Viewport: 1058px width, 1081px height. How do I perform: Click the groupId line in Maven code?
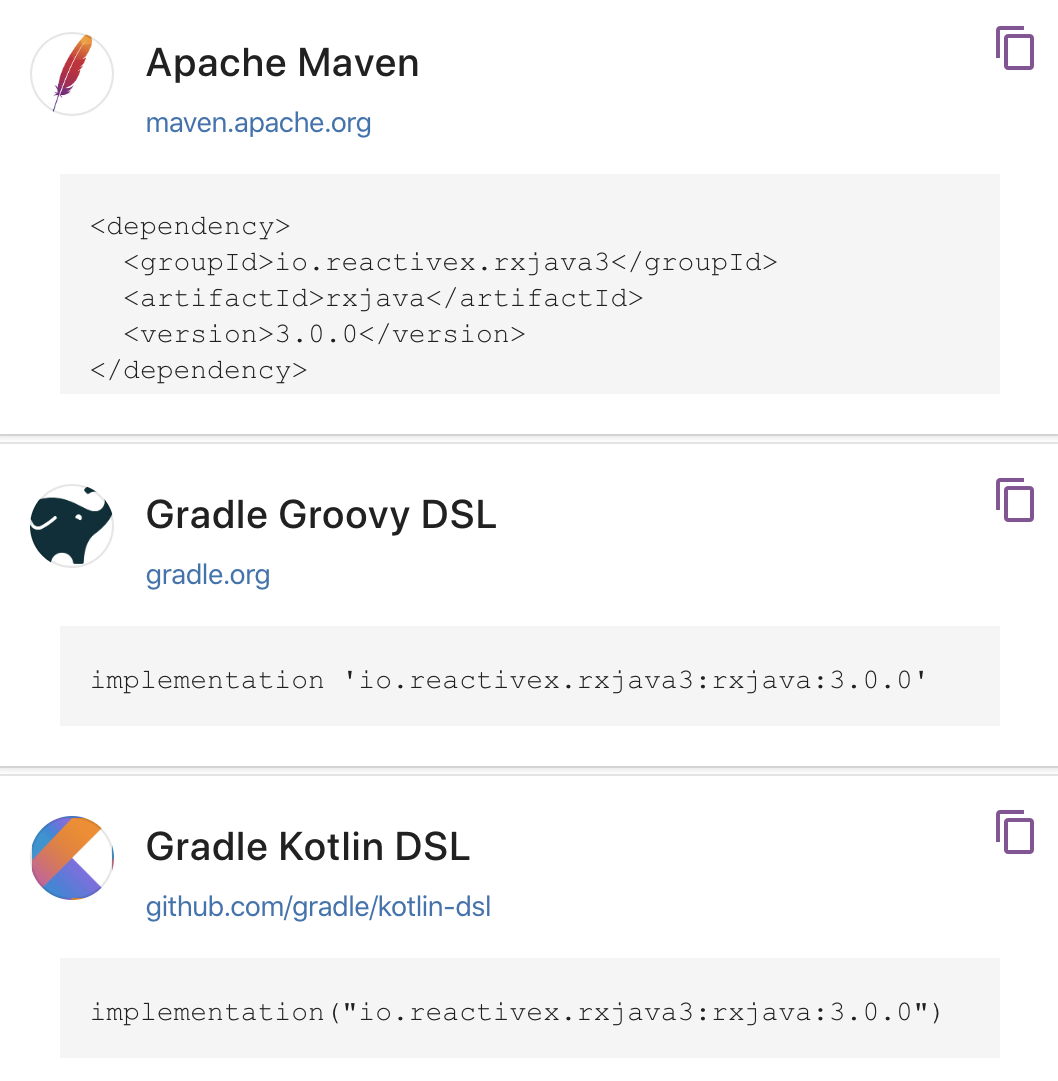pos(450,263)
